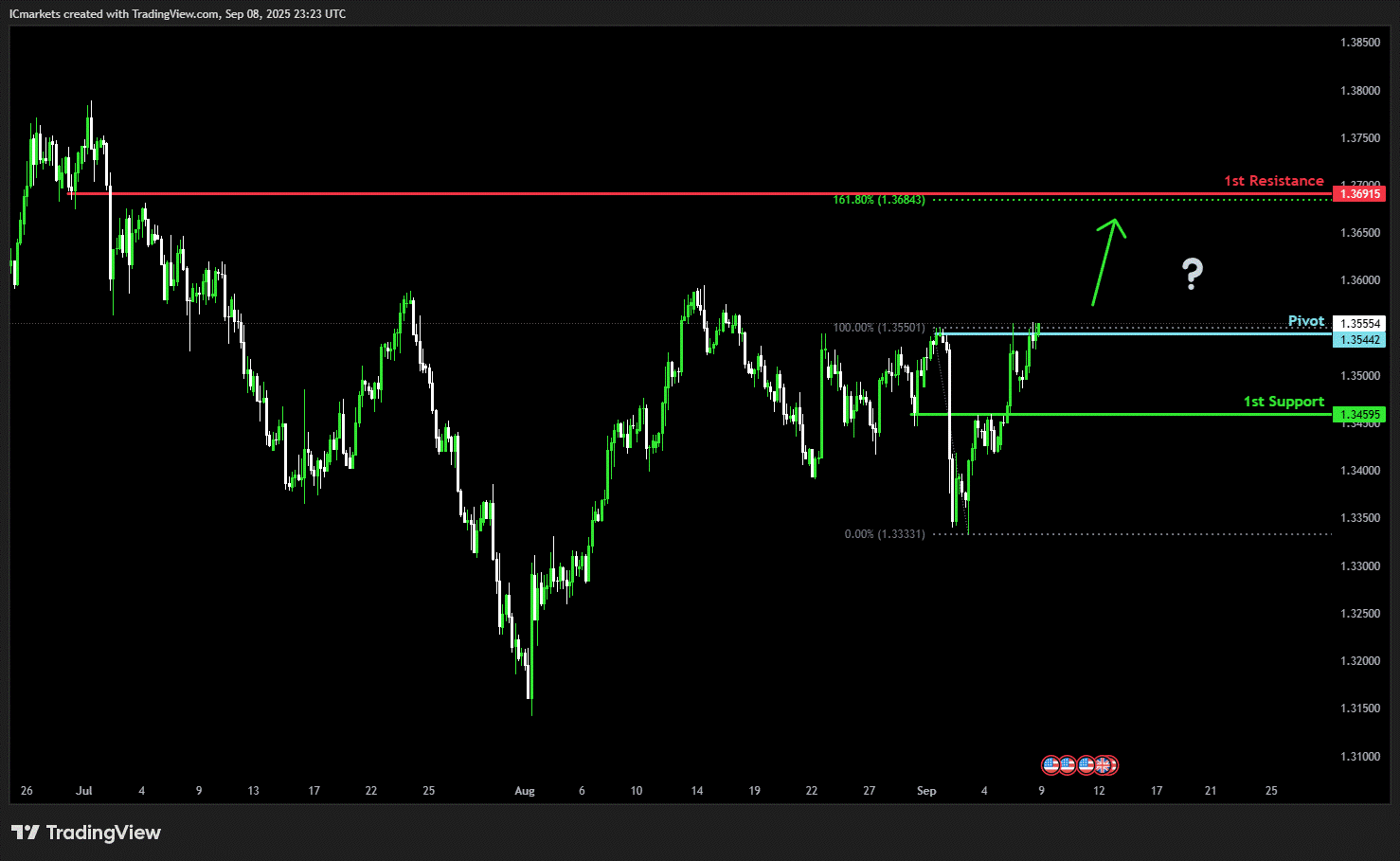Open the TradingView logo at bottom left
The width and height of the screenshot is (1400, 861).
click(86, 833)
